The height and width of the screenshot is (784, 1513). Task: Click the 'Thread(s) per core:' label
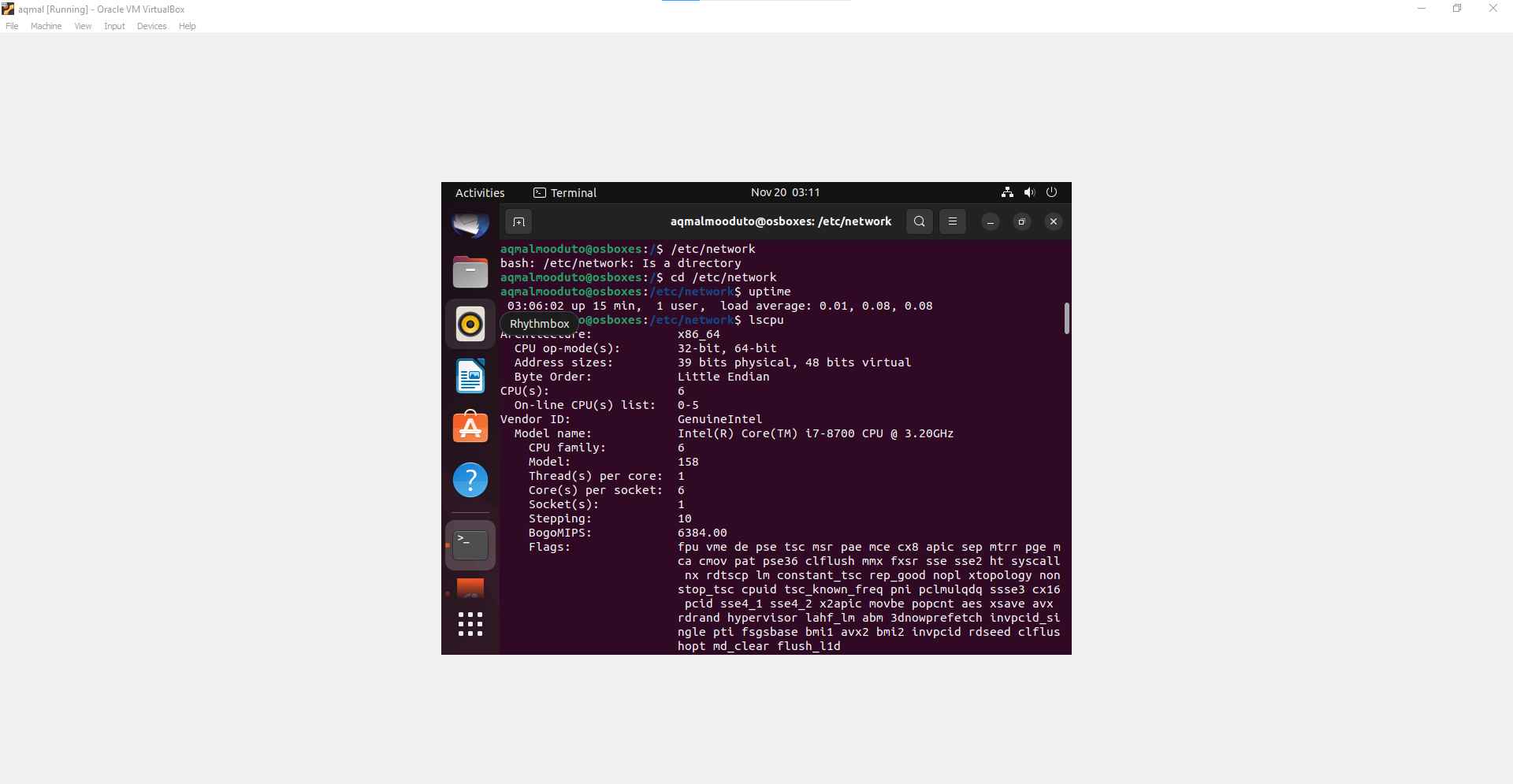595,476
